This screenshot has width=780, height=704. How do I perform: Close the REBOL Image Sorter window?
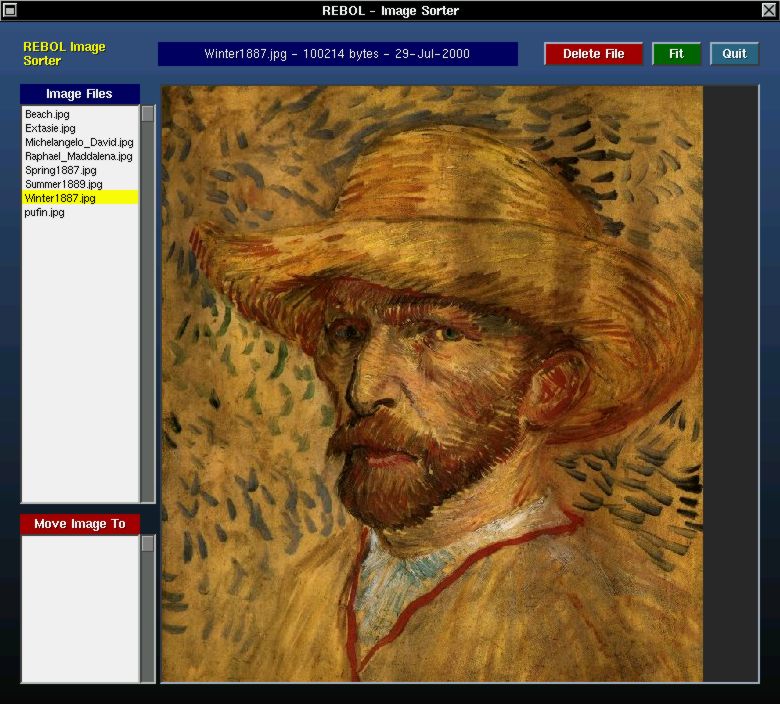(768, 10)
